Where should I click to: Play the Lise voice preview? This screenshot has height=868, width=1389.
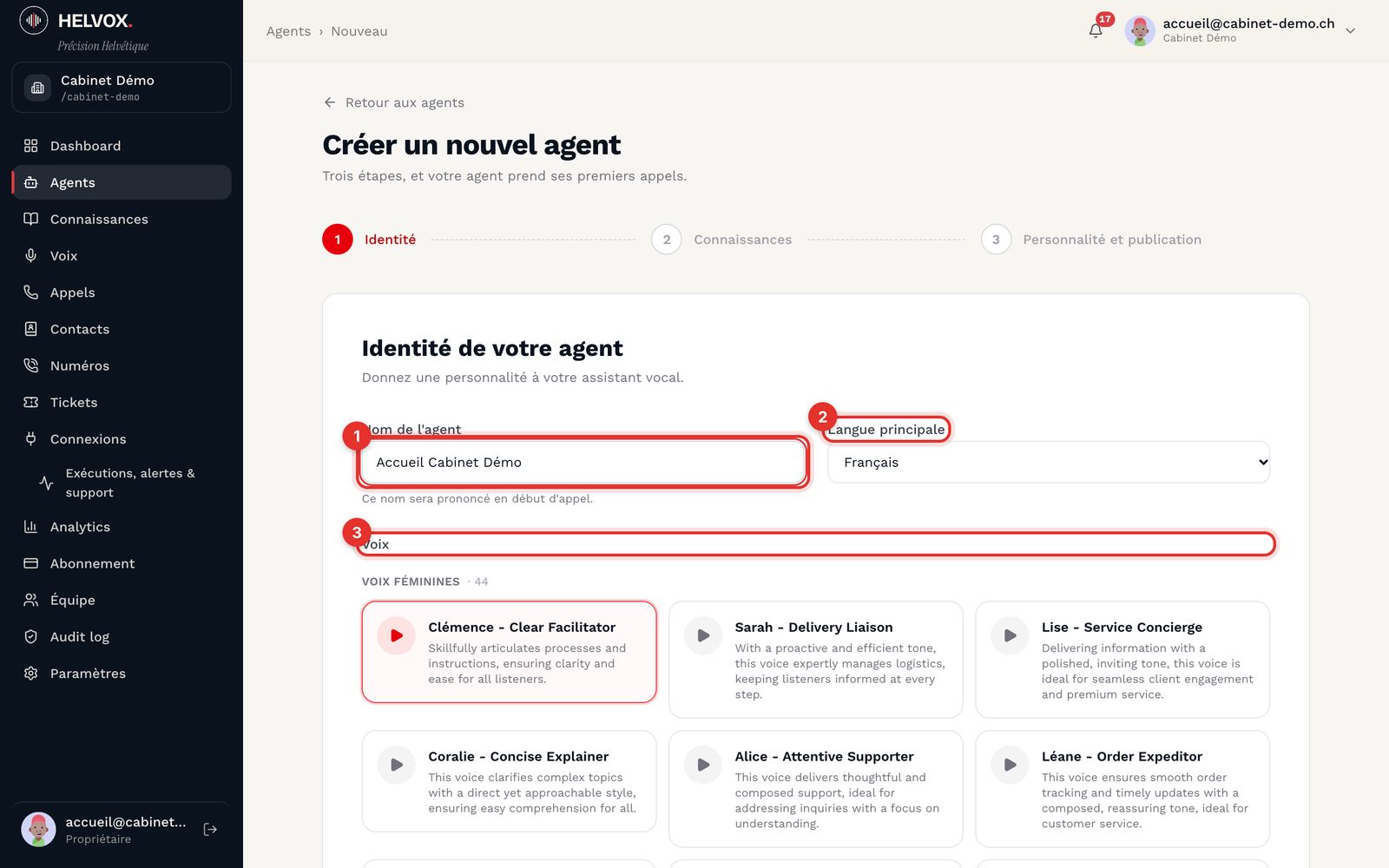tap(1010, 635)
